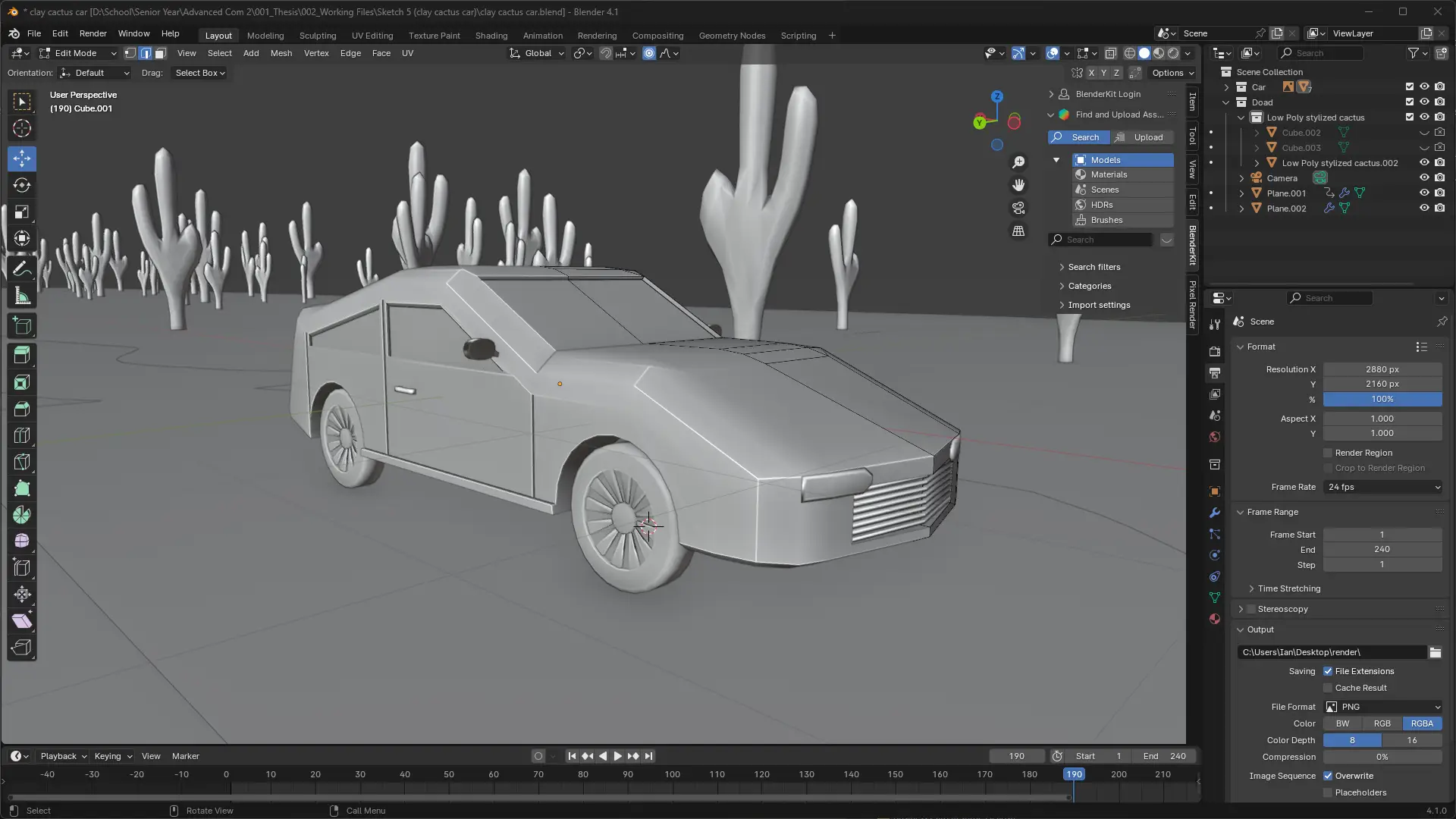Switch to the Sculpting workspace tab

point(317,36)
